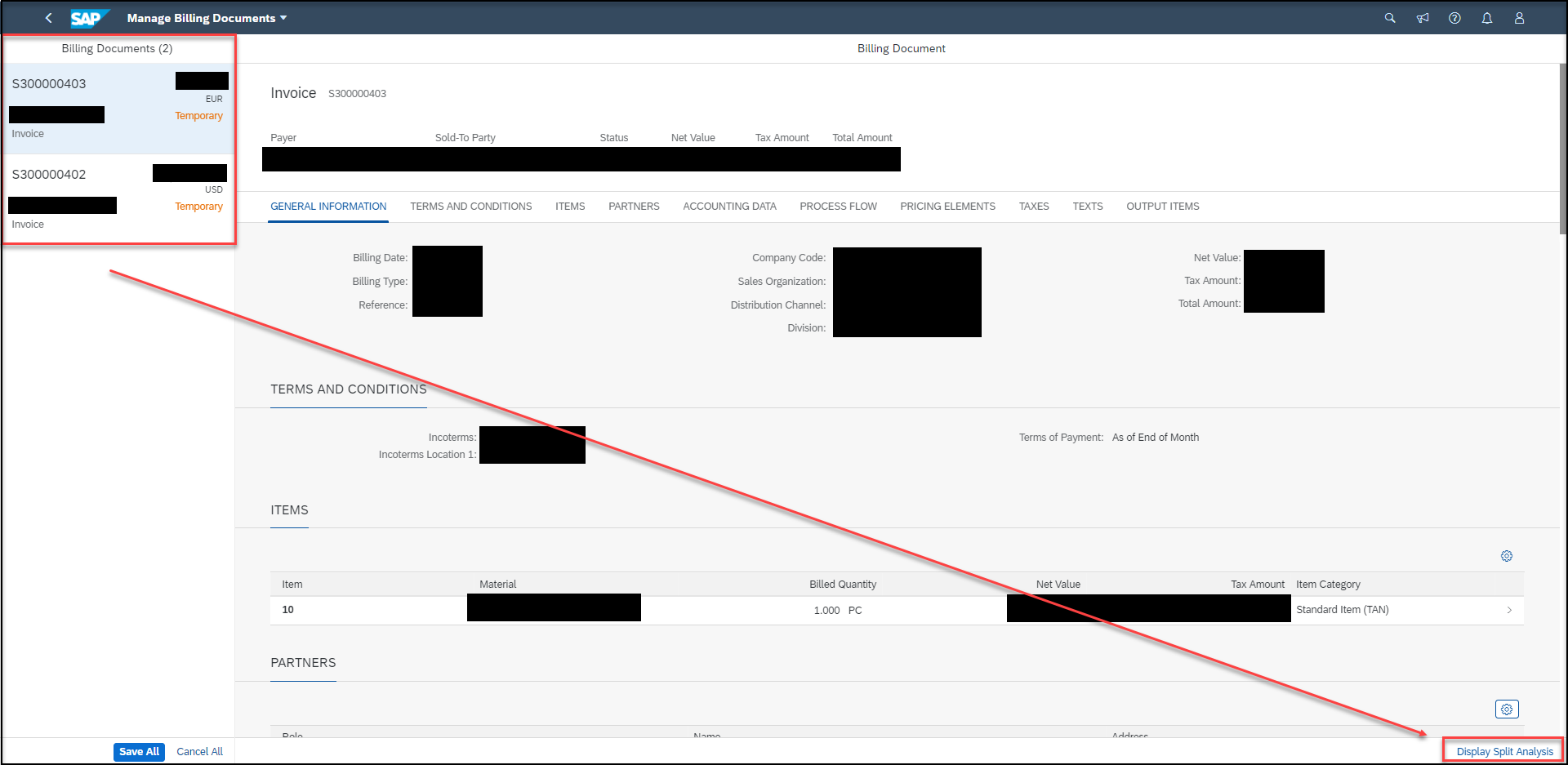Image resolution: width=1568 pixels, height=765 pixels.
Task: Open the user profile icon
Action: coord(1519,18)
